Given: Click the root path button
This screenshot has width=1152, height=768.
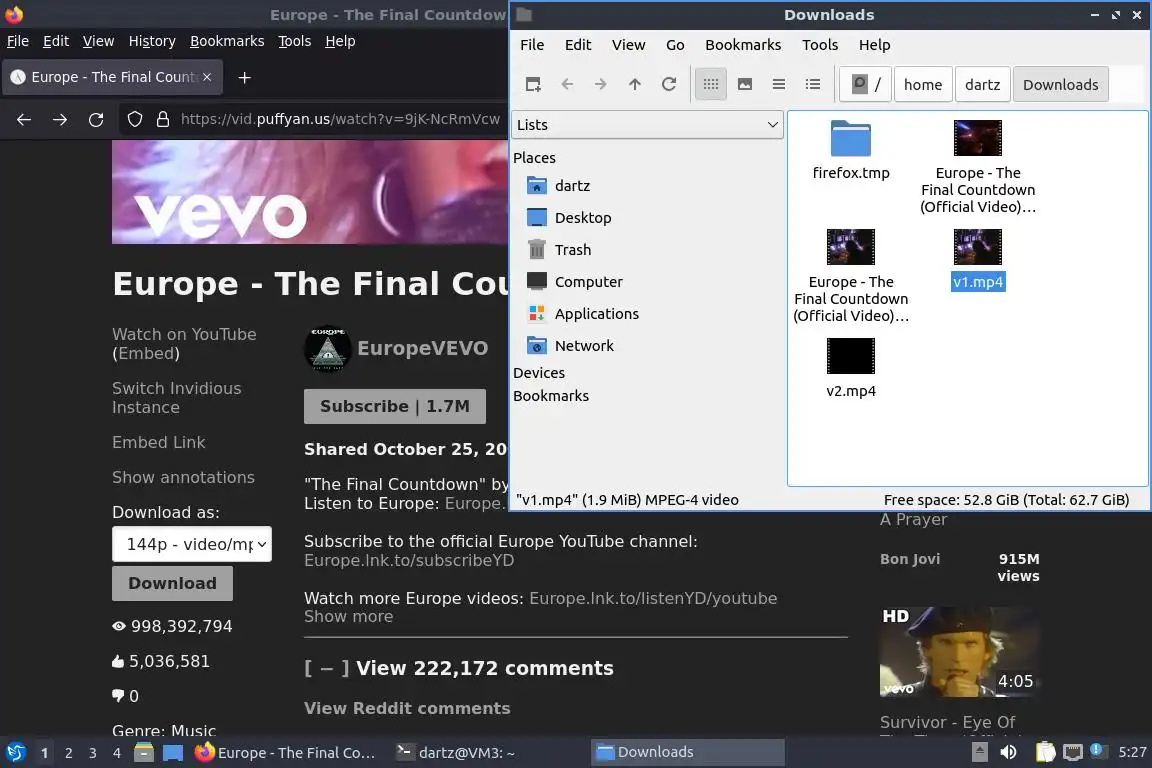Looking at the screenshot, I should (x=866, y=85).
